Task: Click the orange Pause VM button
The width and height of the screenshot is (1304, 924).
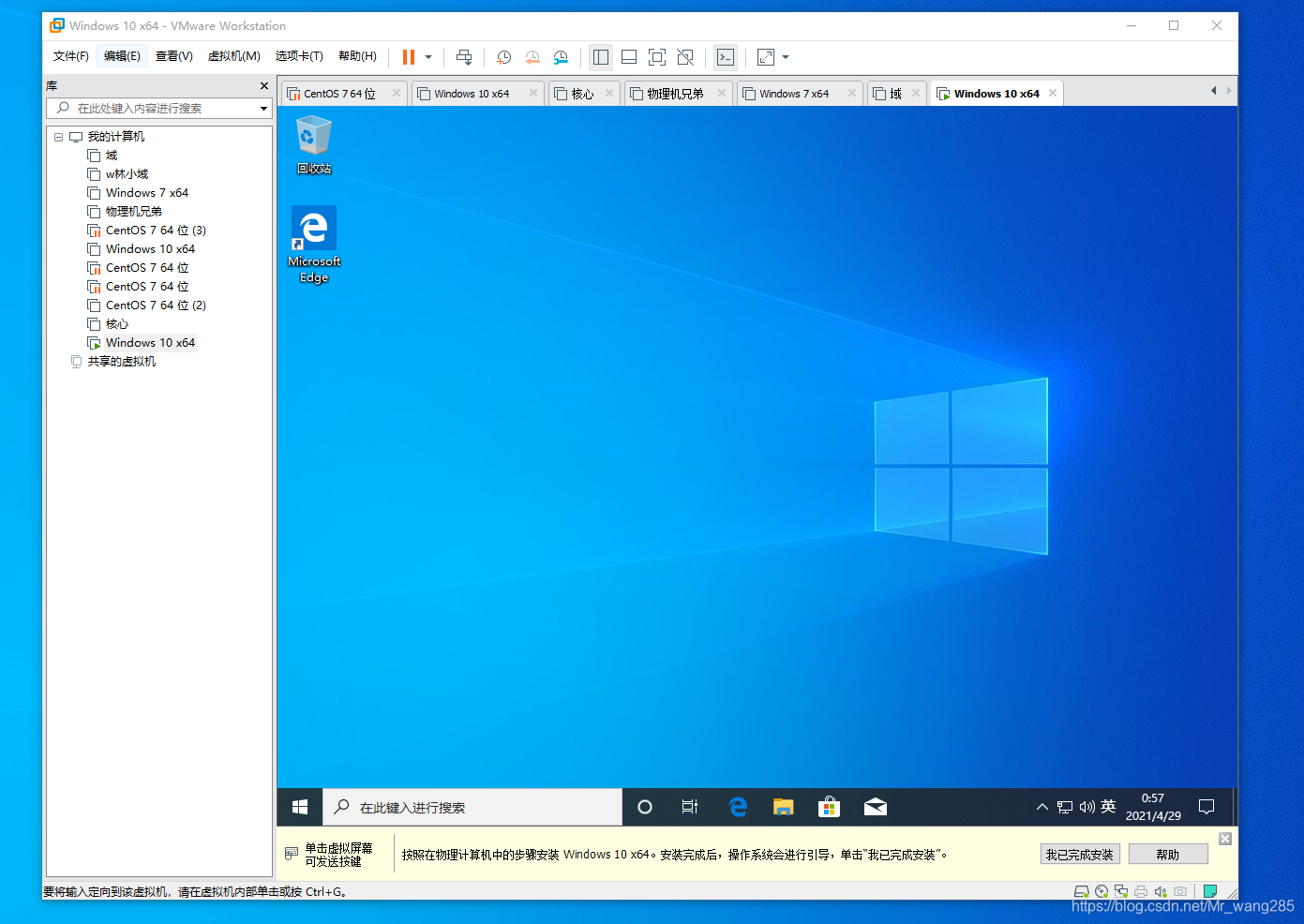Action: (409, 57)
